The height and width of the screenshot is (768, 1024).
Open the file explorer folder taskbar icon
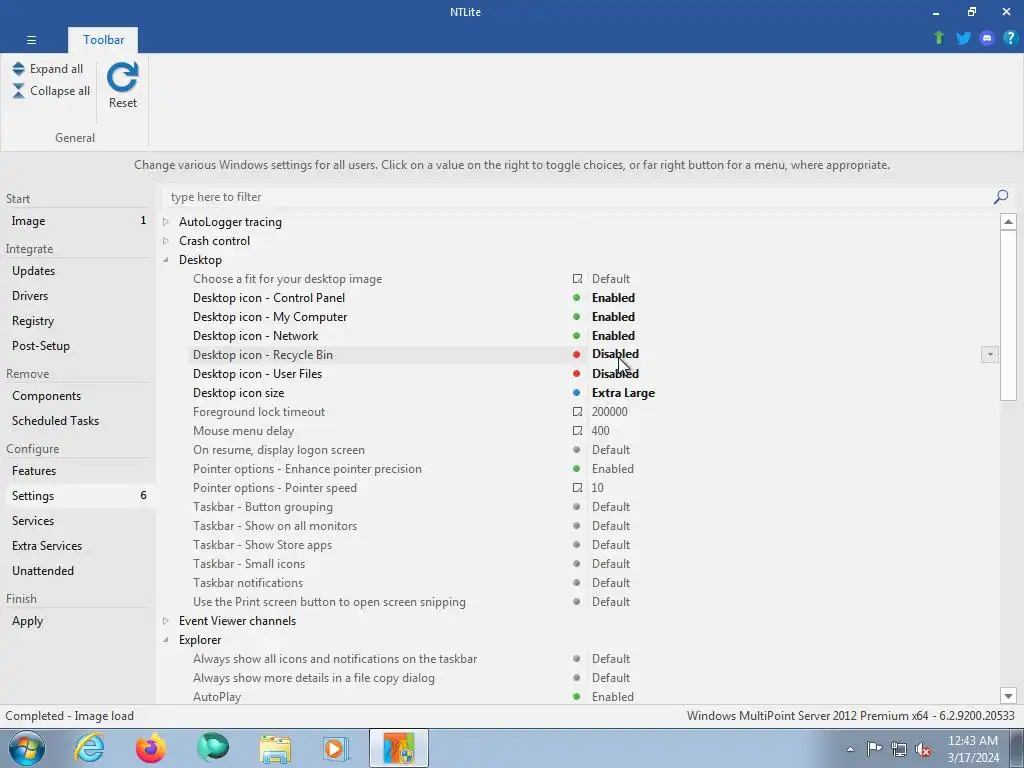275,748
